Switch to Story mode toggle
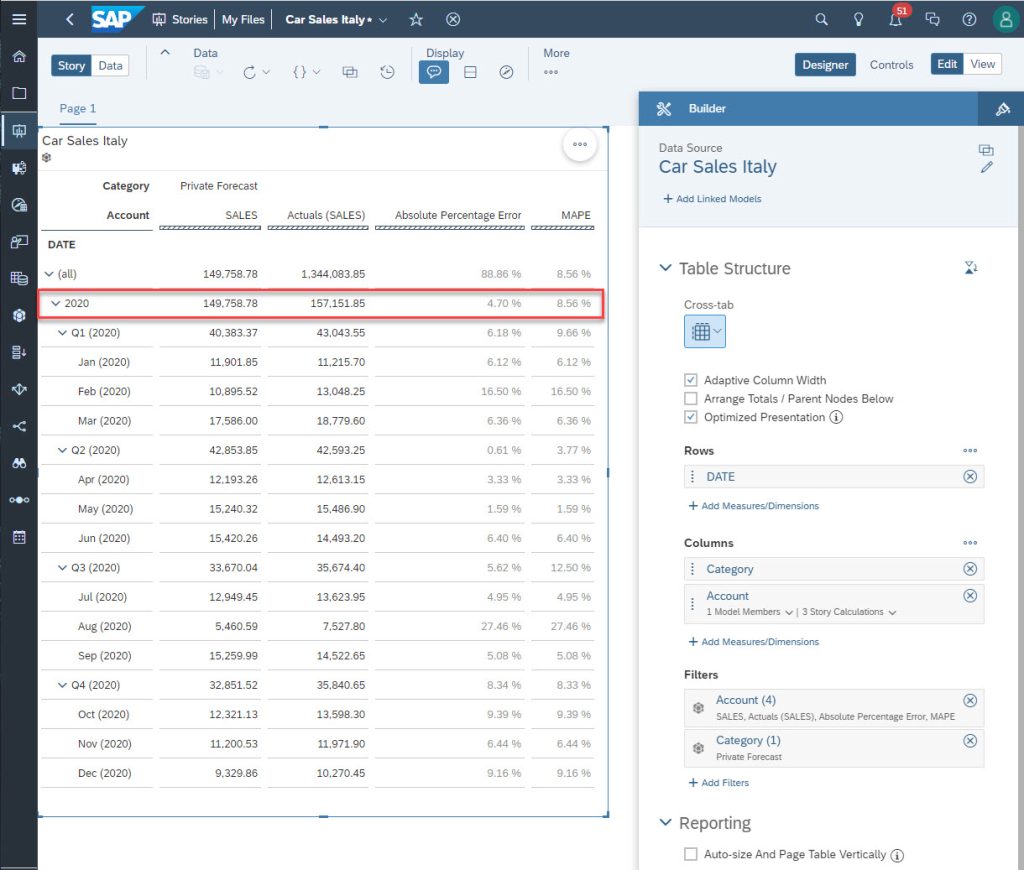This screenshot has height=870, width=1024. pos(71,65)
